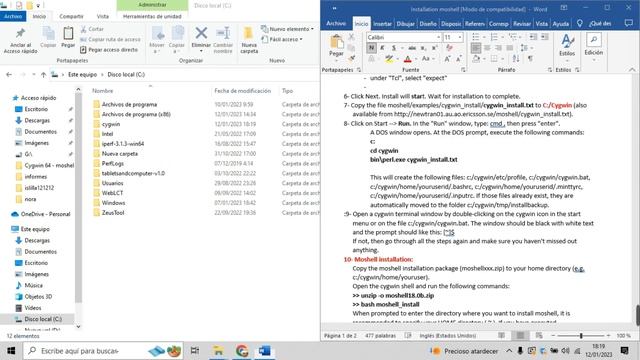Click the Format Painter brush in Word
Image resolution: width=640 pixels, height=360 pixels.
coord(351,58)
